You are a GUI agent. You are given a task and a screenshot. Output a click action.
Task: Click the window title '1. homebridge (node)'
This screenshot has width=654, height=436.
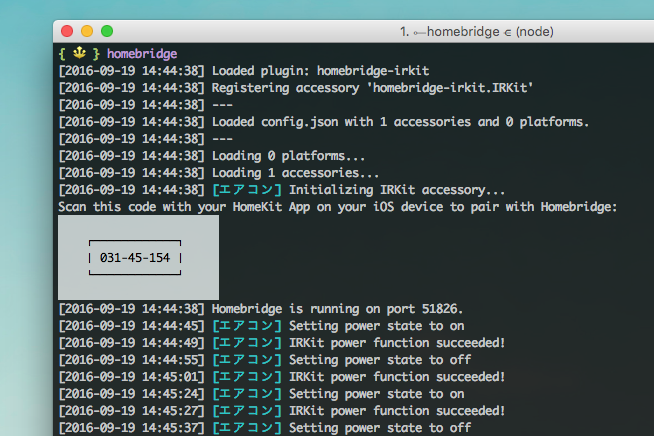click(x=477, y=32)
